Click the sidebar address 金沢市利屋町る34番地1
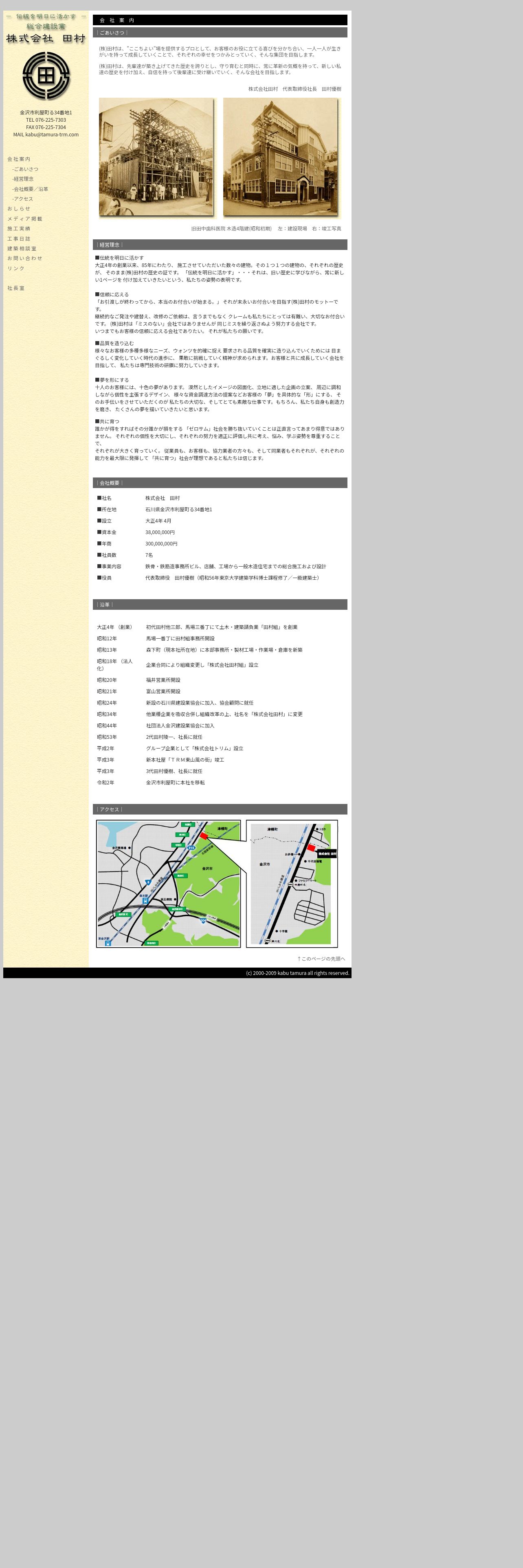Image resolution: width=523 pixels, height=1568 pixels. [x=46, y=113]
